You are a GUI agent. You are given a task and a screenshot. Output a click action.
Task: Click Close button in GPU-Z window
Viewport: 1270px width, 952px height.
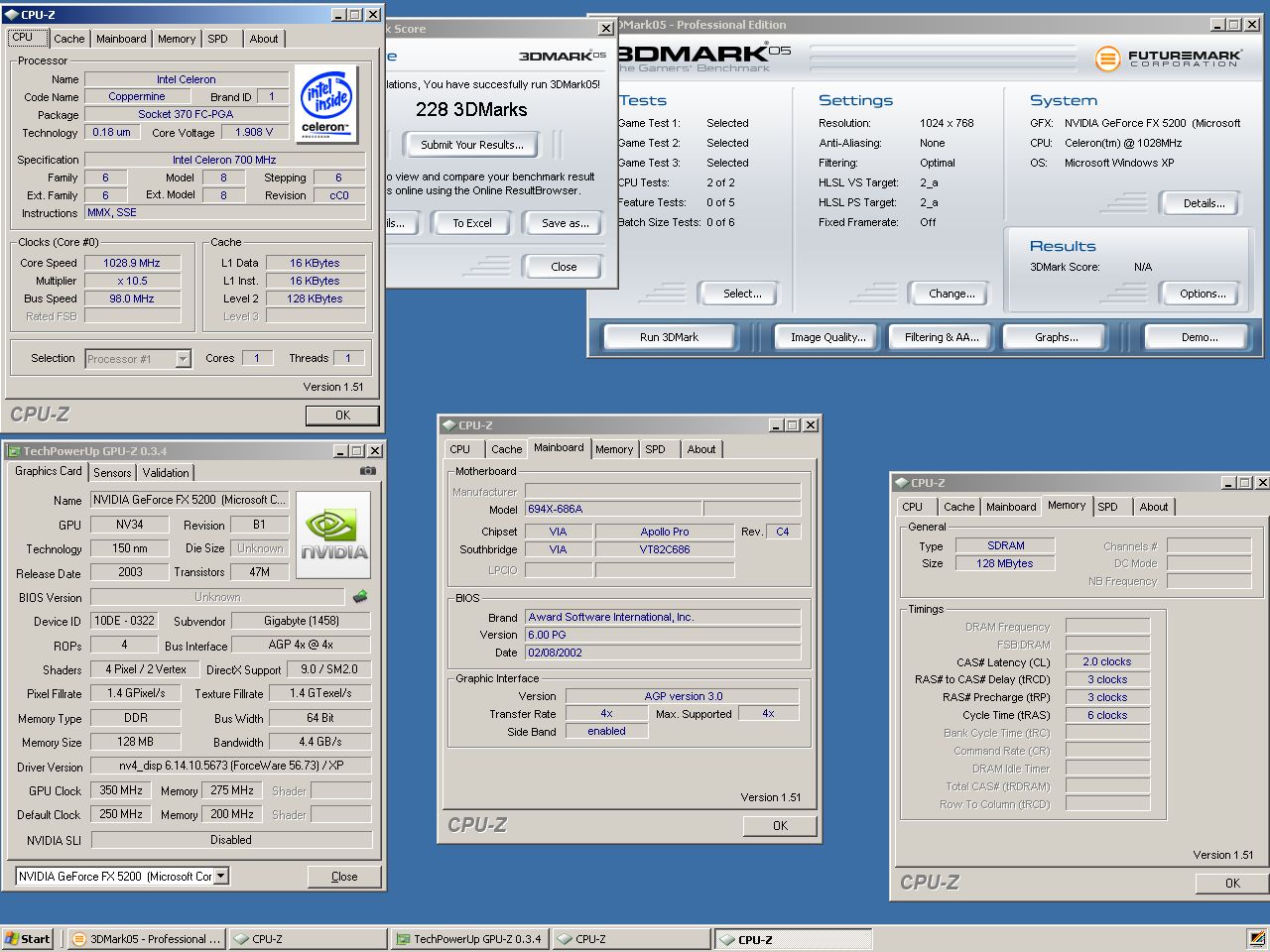344,877
